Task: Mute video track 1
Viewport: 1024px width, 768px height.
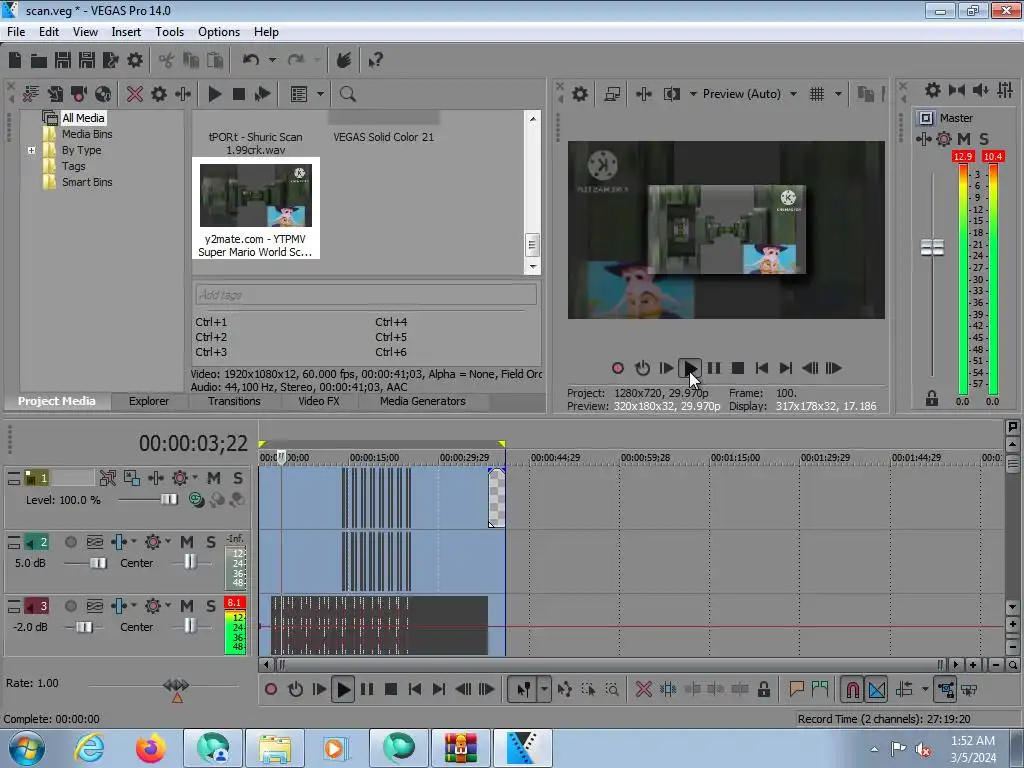Action: coord(214,478)
